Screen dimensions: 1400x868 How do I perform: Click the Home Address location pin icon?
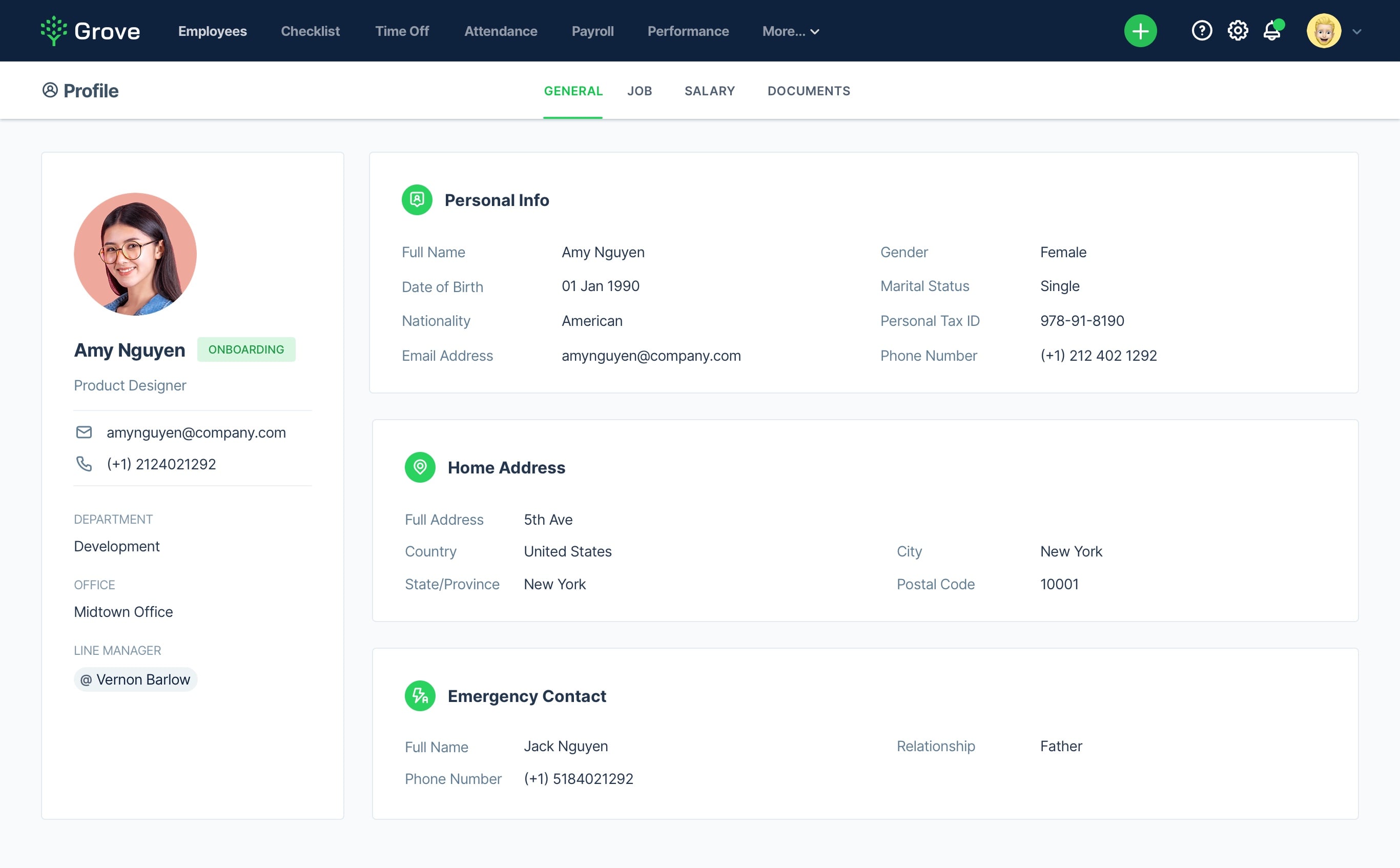click(420, 467)
